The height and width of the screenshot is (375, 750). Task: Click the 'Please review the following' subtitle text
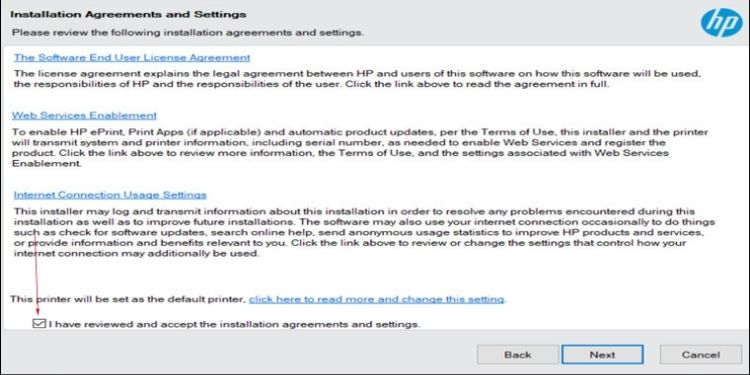(188, 33)
